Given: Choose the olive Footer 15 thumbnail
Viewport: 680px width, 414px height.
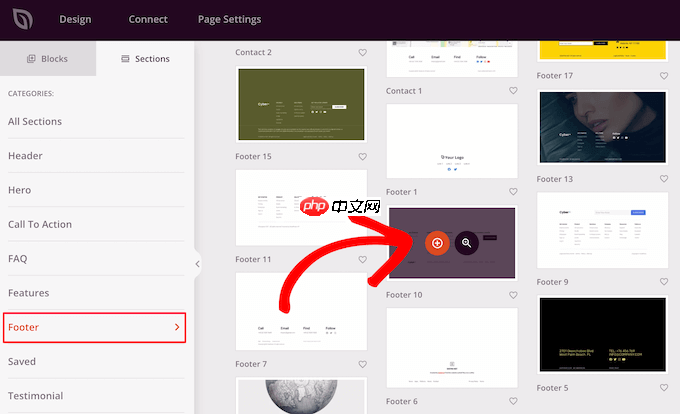Looking at the screenshot, I should point(301,104).
